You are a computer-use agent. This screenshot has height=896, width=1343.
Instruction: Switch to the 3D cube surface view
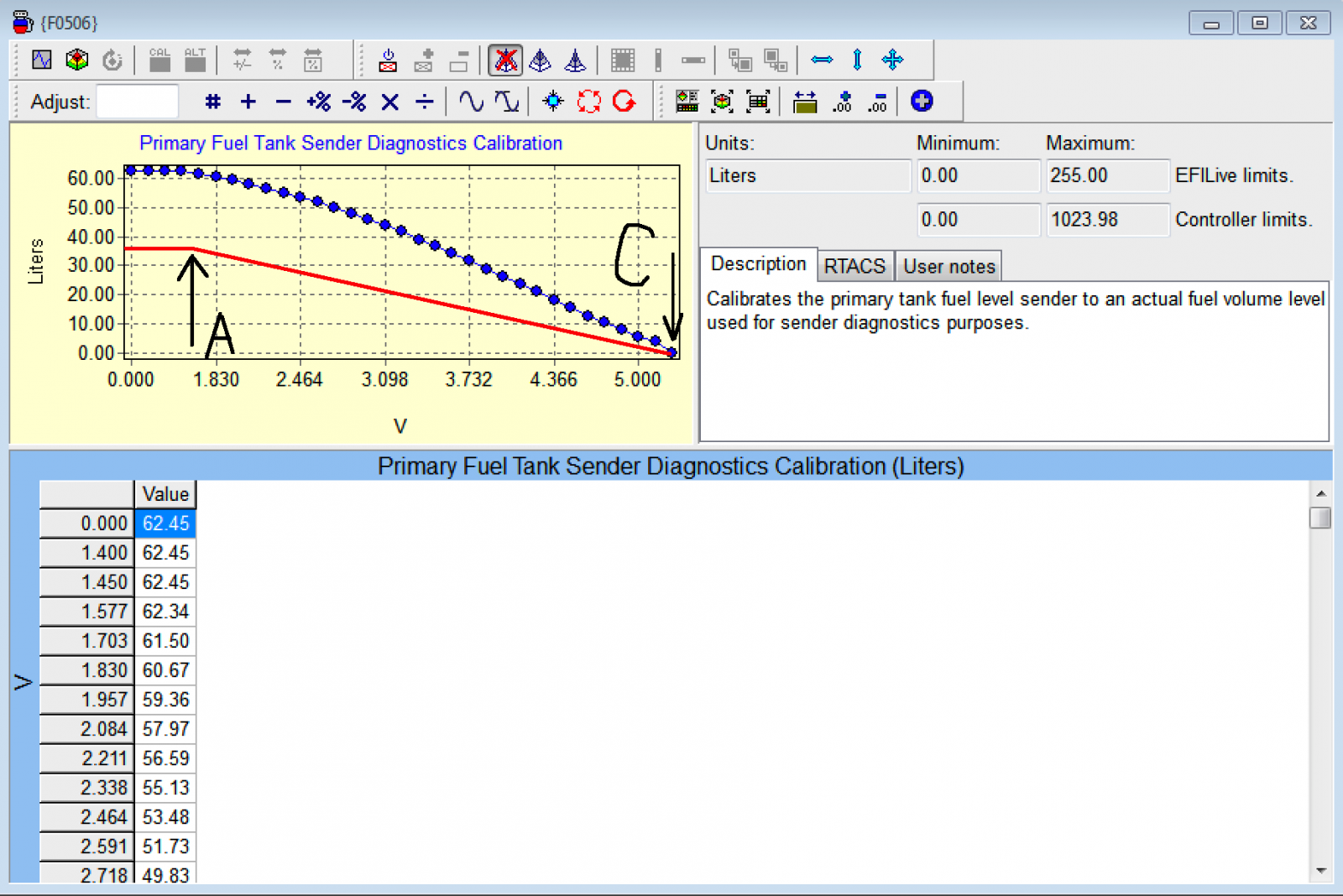click(77, 60)
